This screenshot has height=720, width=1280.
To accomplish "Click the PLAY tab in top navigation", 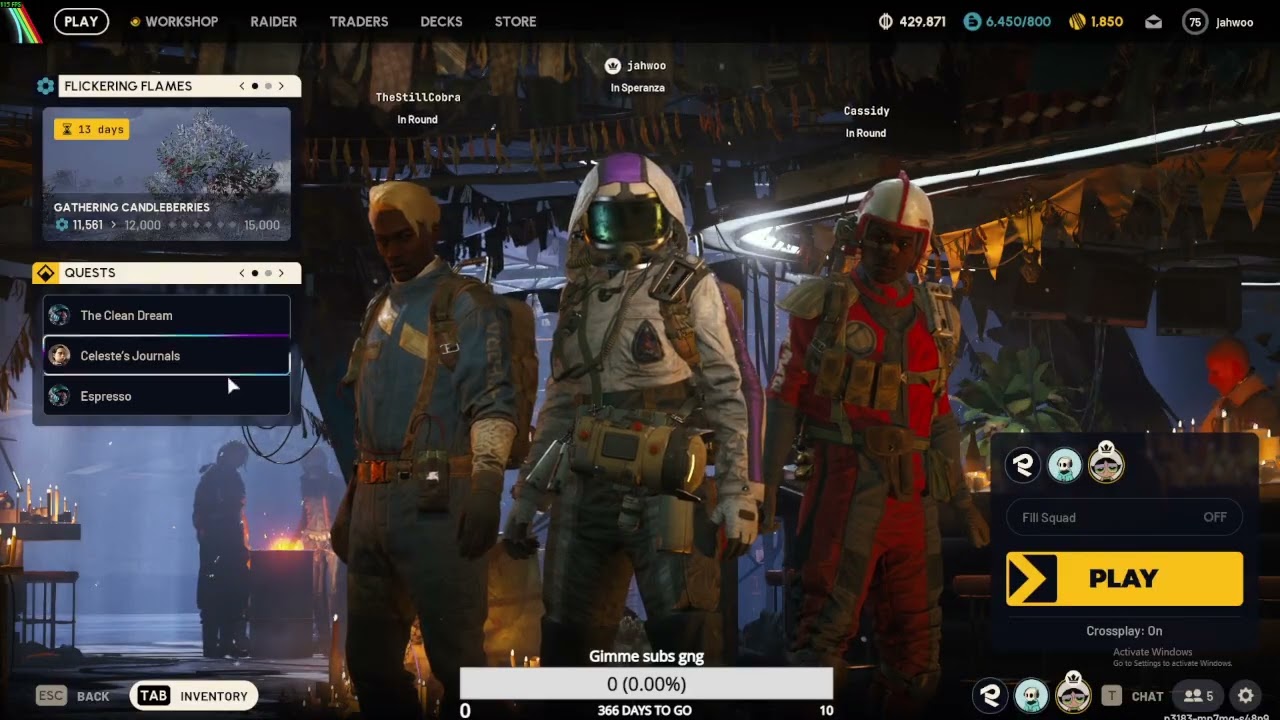I will tap(81, 21).
